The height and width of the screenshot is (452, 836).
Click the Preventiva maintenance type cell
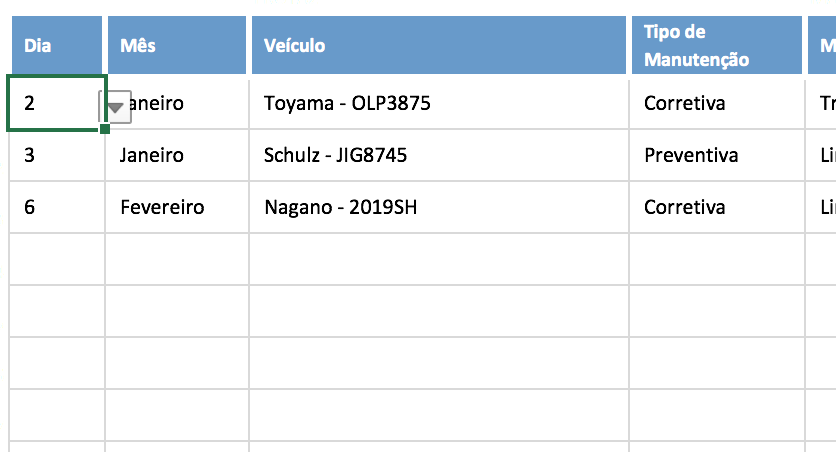[x=716, y=155]
